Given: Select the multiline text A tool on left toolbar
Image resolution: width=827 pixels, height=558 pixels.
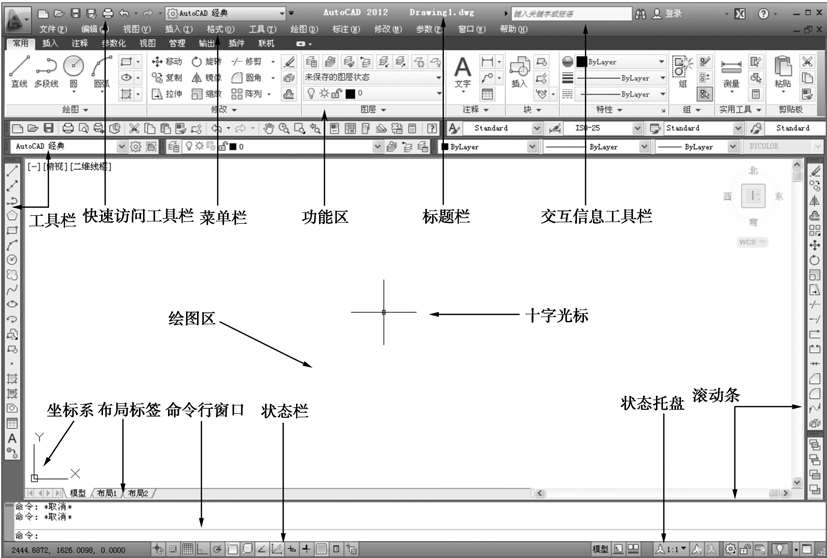Looking at the screenshot, I should point(12,438).
